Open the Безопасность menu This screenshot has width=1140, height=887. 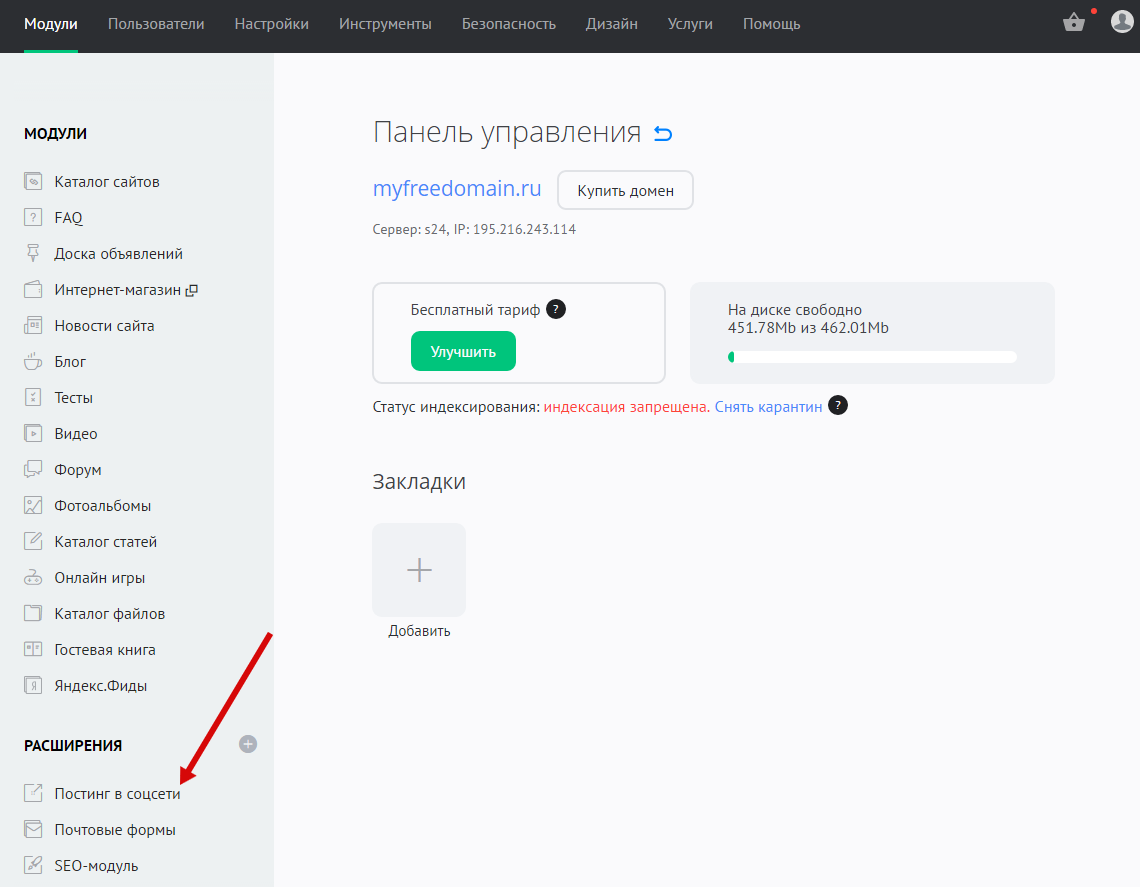point(508,24)
